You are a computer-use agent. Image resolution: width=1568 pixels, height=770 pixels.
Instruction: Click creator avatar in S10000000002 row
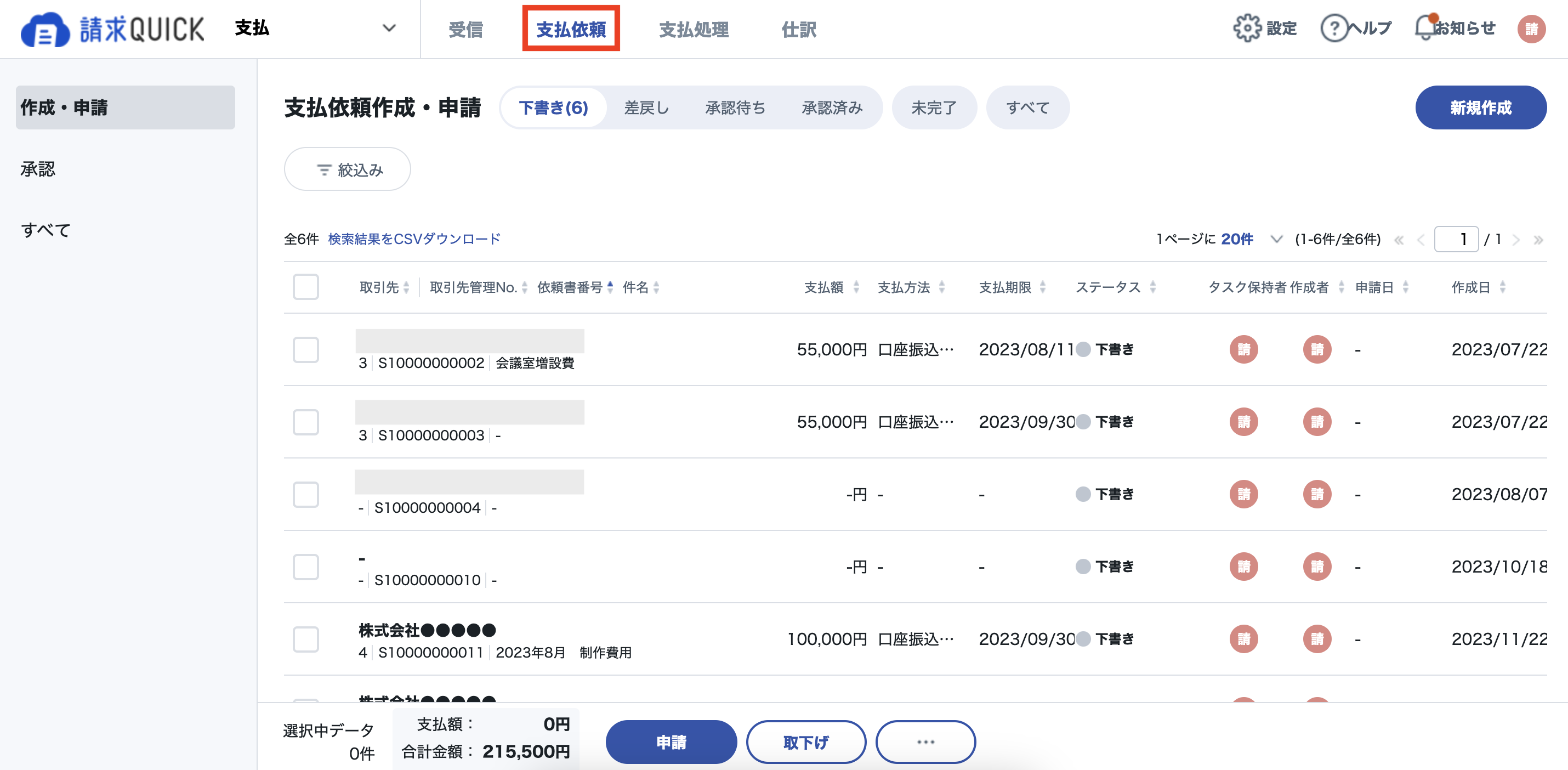click(1317, 349)
